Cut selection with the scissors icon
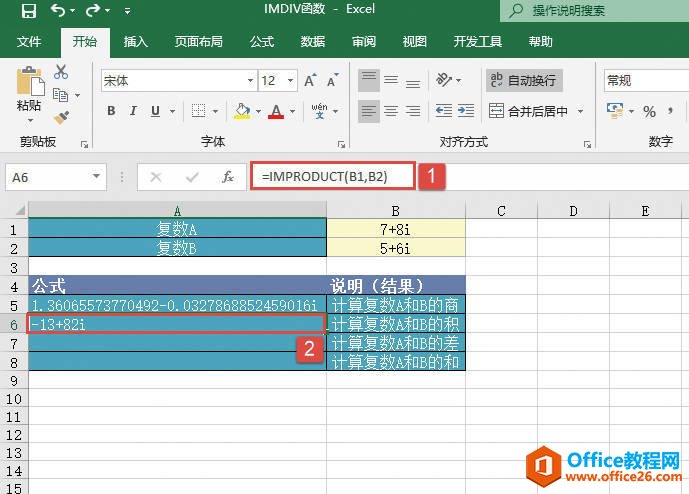 (x=61, y=72)
